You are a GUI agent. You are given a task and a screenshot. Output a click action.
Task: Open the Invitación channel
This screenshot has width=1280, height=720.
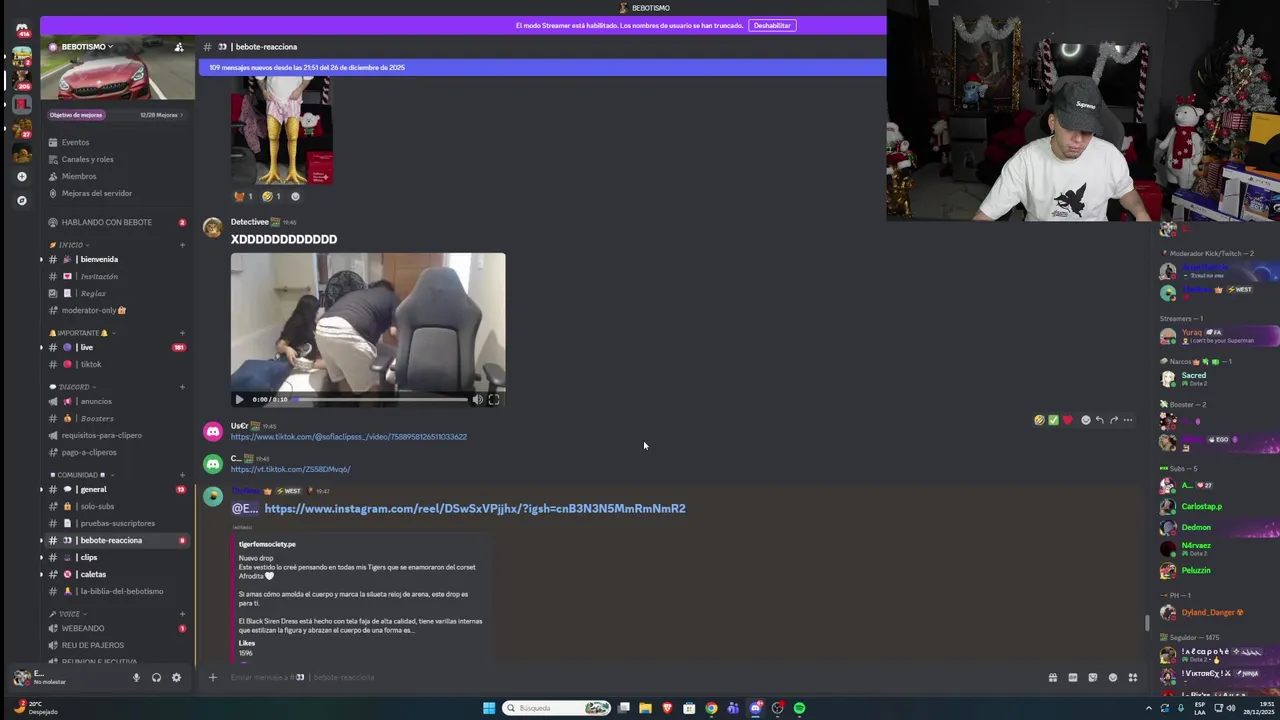tap(117, 276)
